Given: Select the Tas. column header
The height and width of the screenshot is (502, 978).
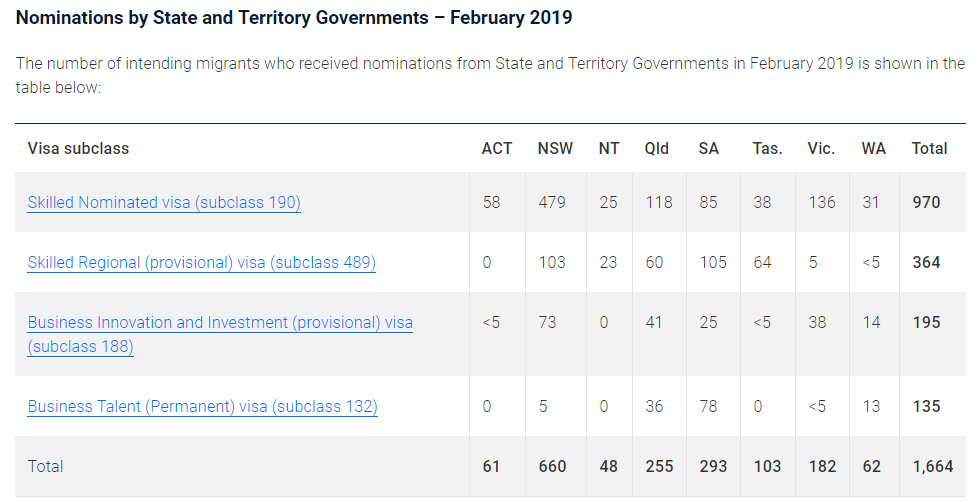Looking at the screenshot, I should click(x=767, y=148).
